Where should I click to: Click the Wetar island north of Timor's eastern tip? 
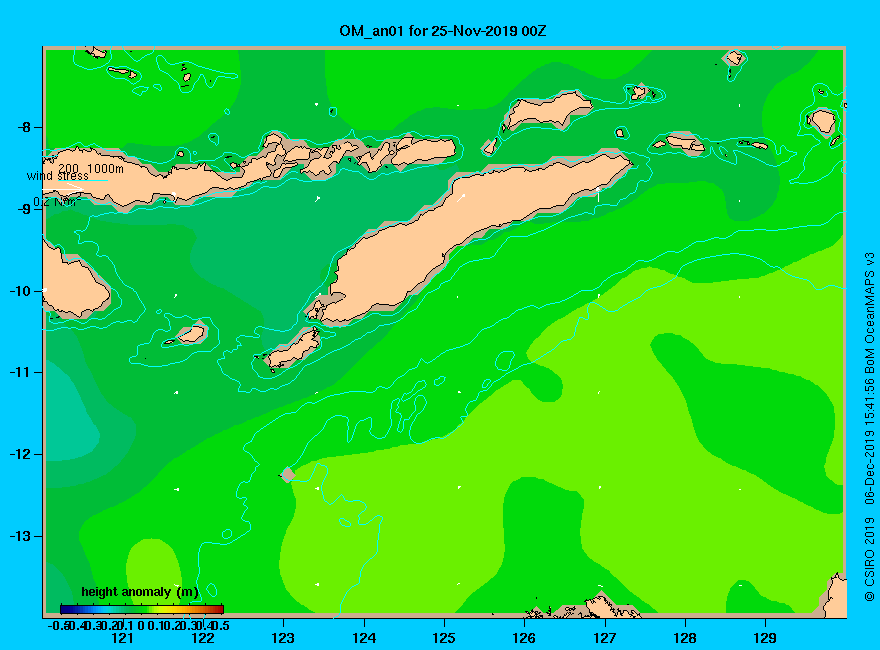pos(547,111)
